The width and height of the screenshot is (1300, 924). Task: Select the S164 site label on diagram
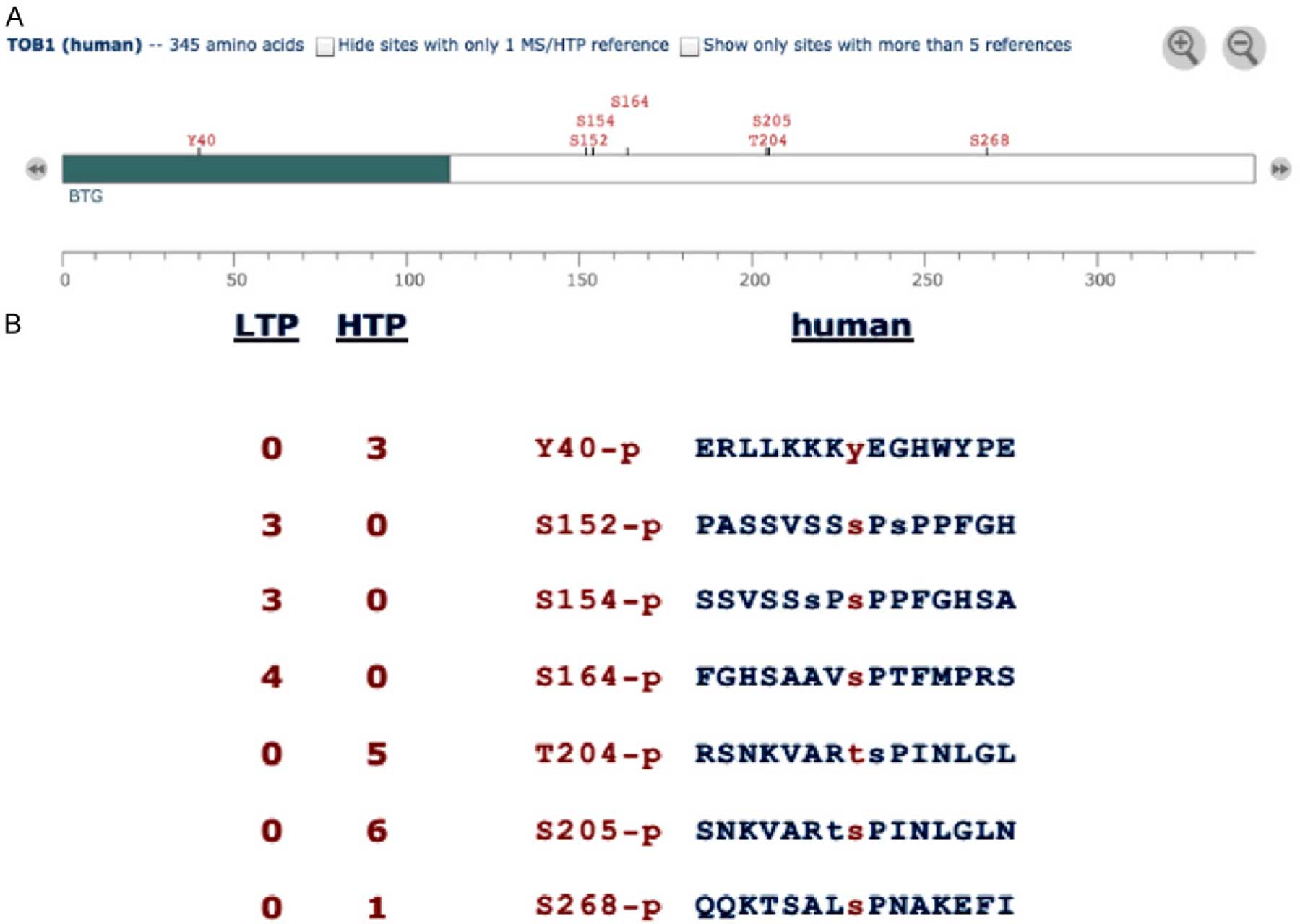[x=629, y=102]
